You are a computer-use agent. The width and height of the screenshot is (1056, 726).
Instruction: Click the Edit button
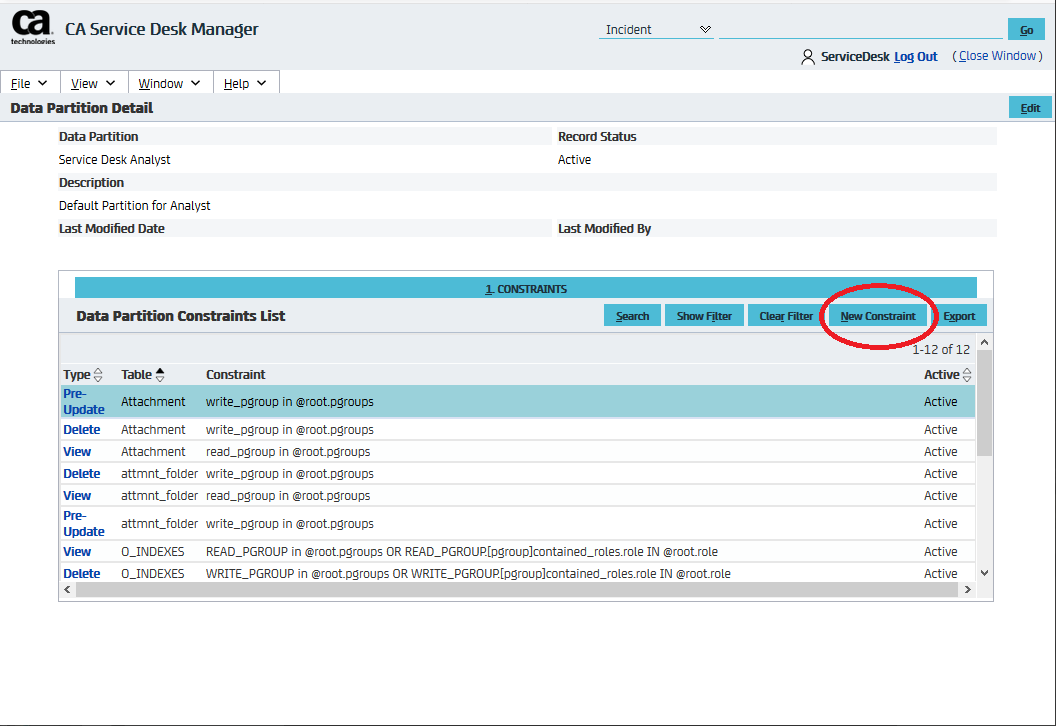click(1030, 108)
